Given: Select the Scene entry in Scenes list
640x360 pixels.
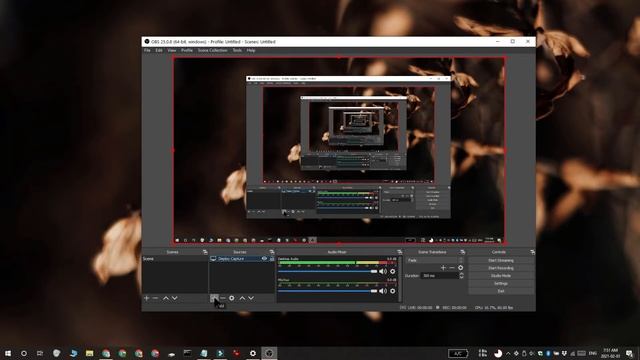Looking at the screenshot, I should coord(175,259).
